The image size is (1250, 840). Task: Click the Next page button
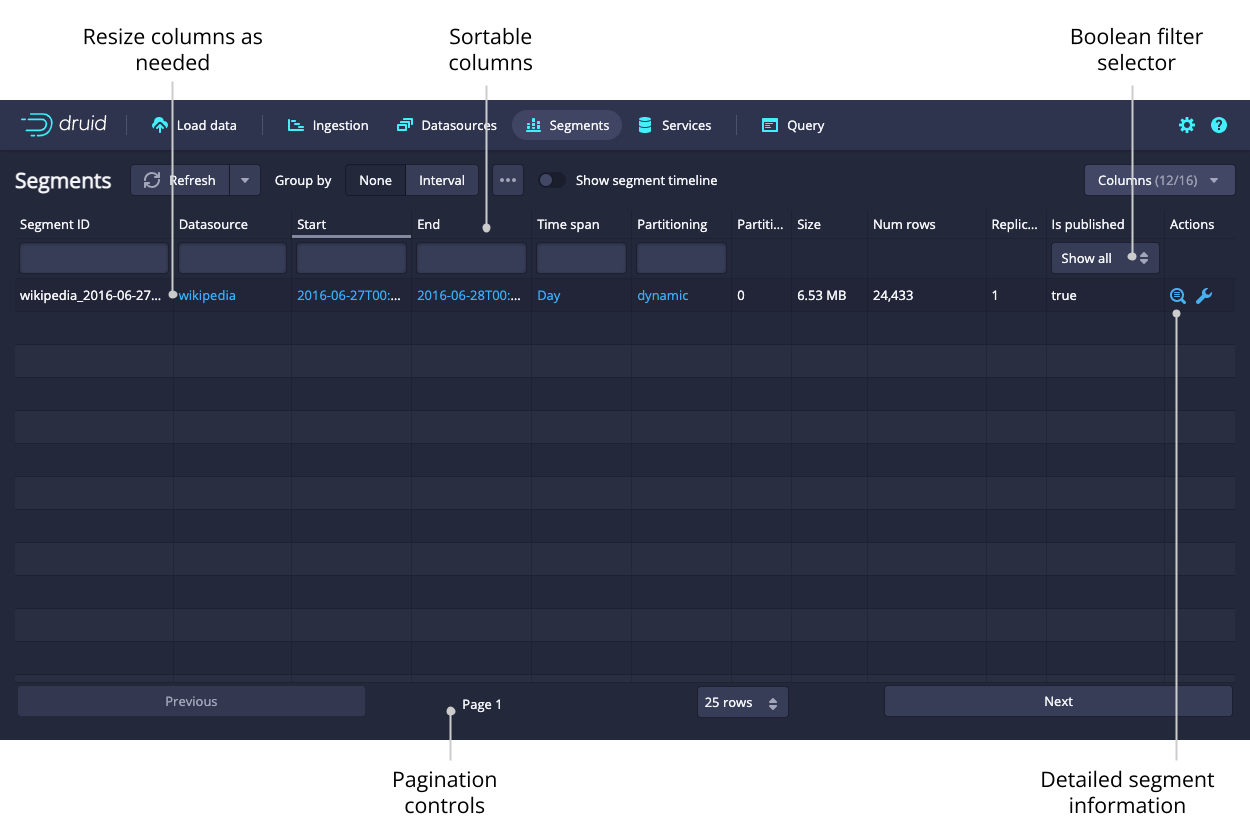[x=1057, y=701]
